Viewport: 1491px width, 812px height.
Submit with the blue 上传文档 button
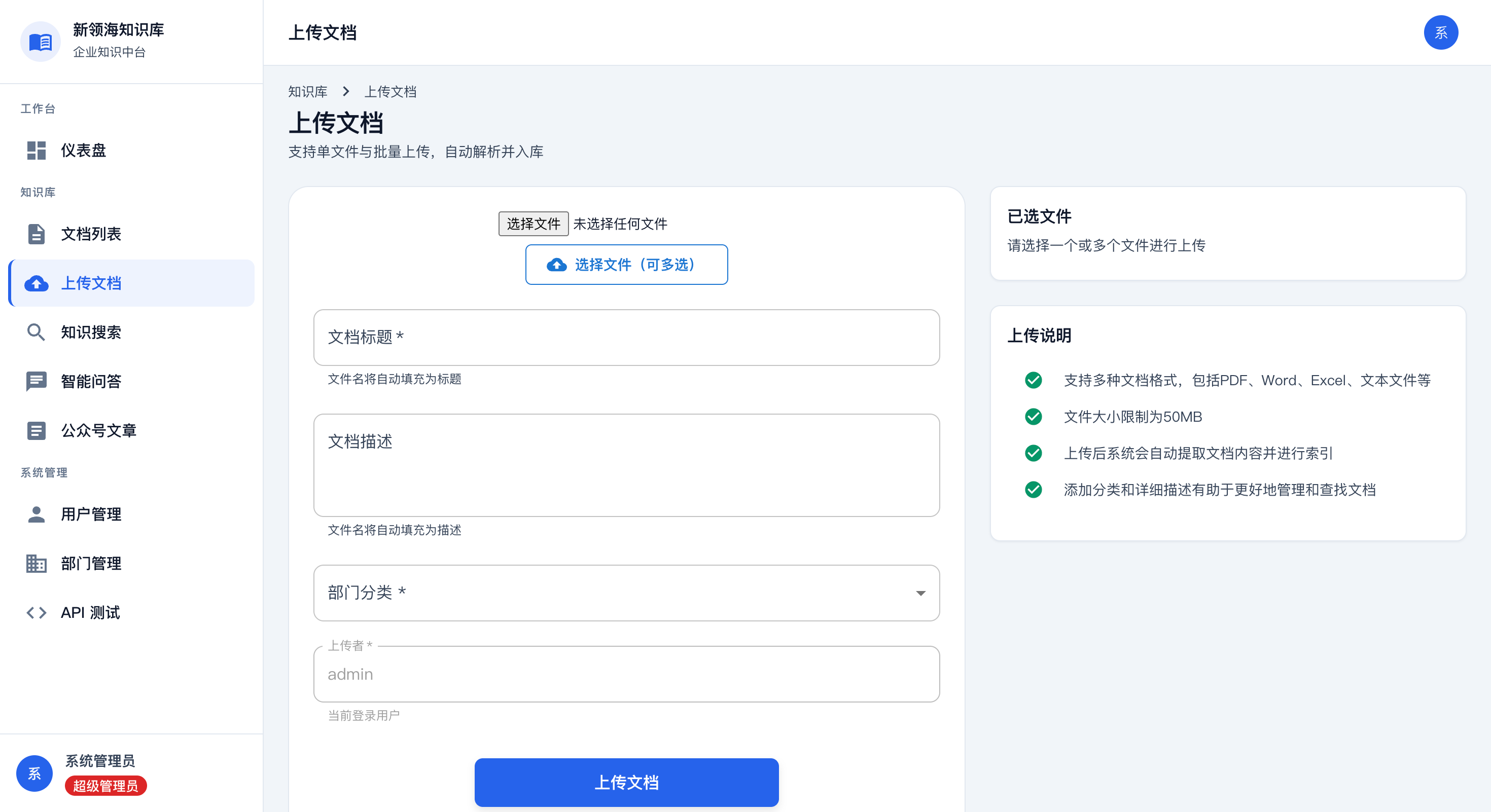tap(626, 782)
